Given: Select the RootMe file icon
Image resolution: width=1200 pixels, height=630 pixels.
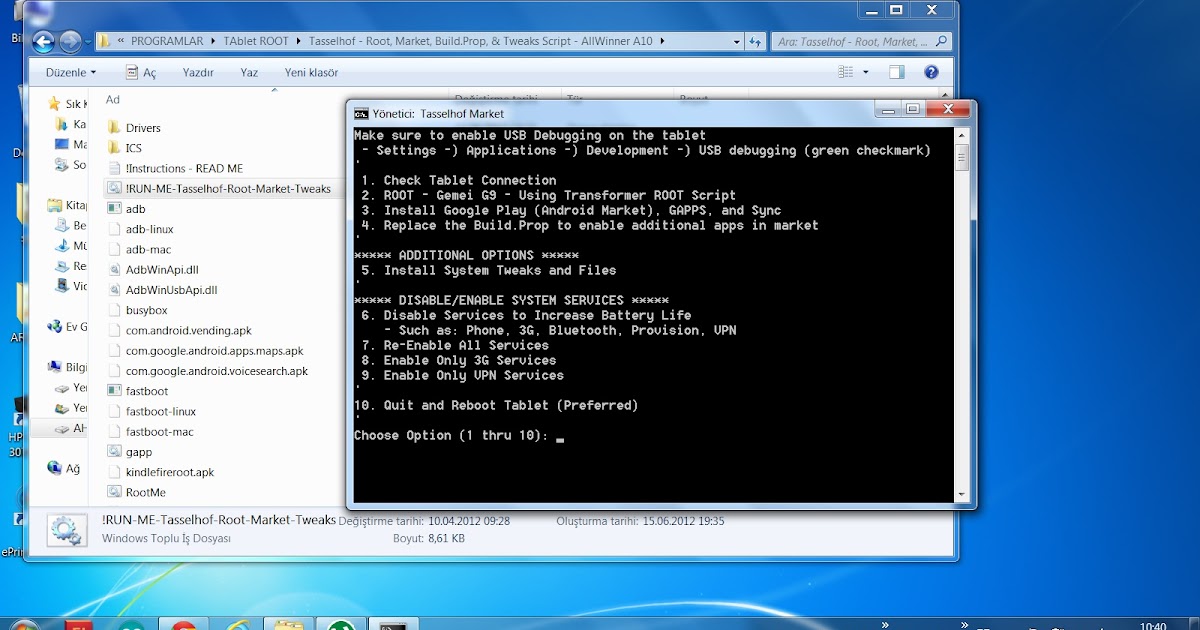Looking at the screenshot, I should click(x=113, y=492).
